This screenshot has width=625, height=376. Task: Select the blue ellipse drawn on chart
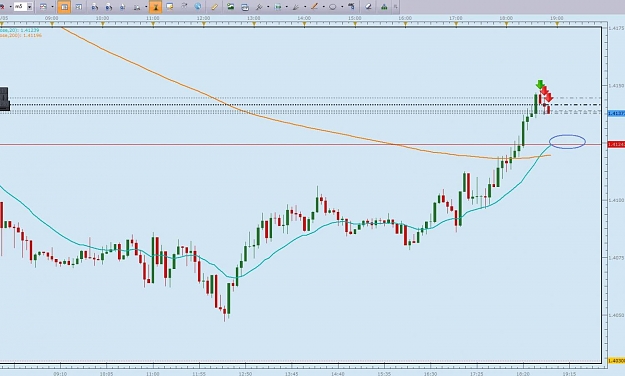point(567,142)
